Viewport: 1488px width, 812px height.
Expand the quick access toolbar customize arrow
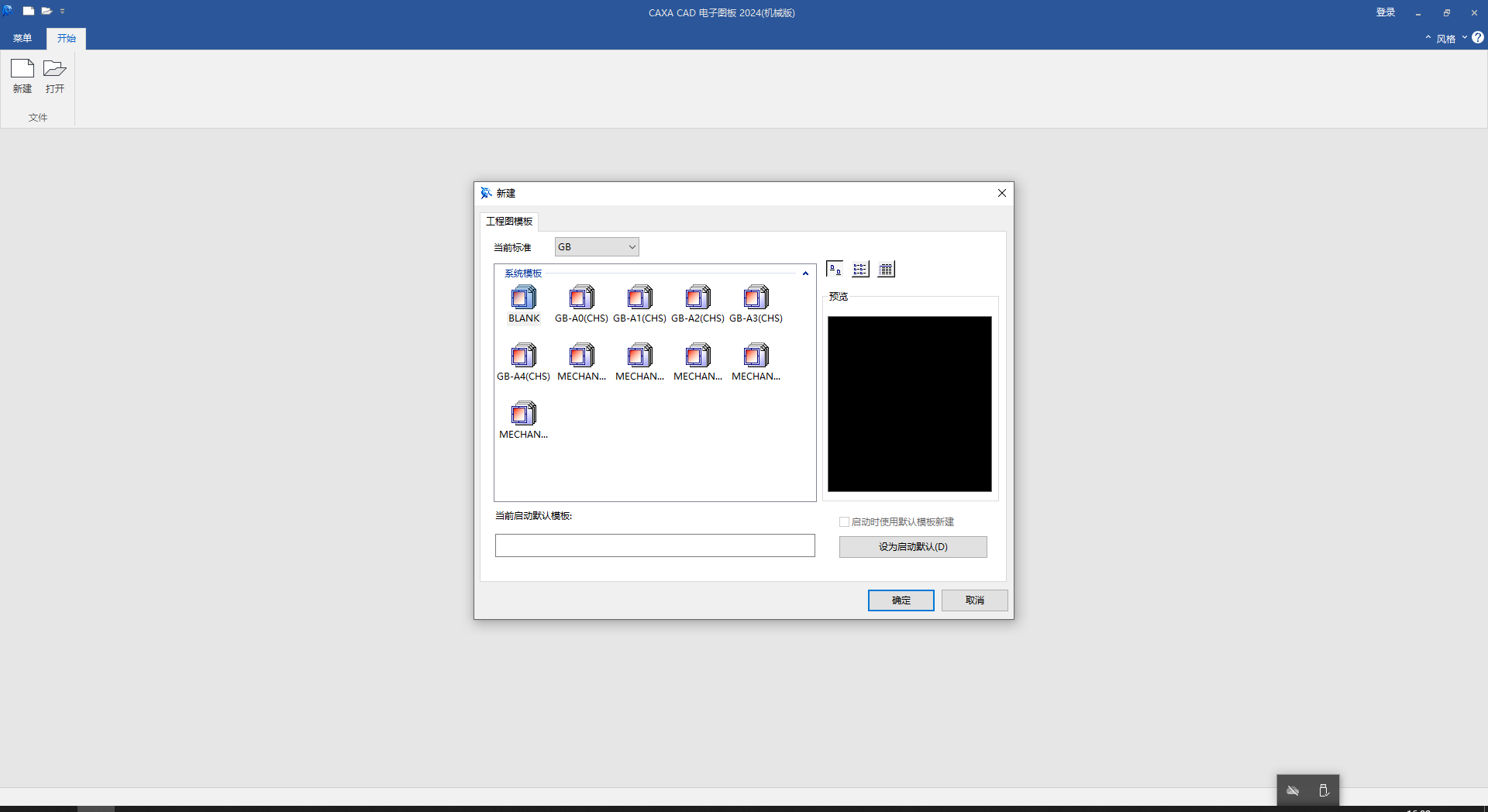point(63,12)
